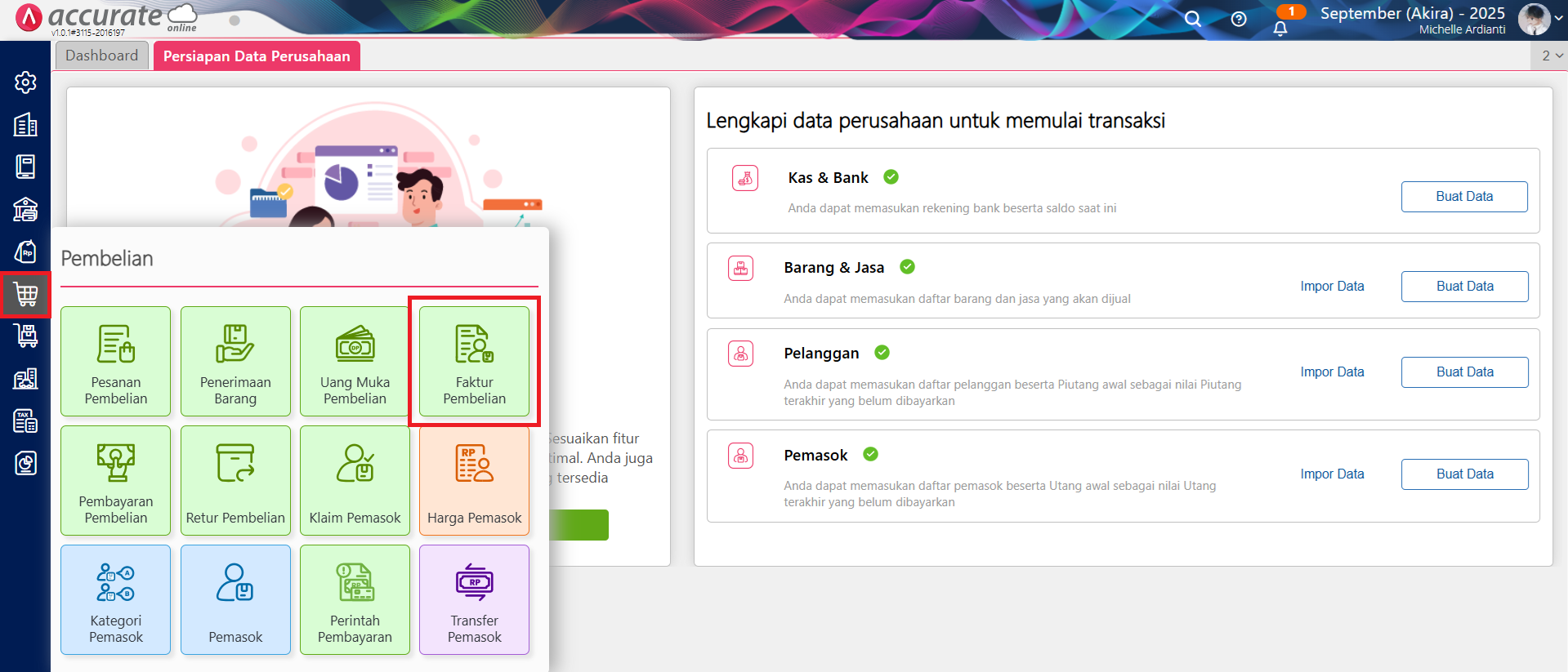
Task: Open the notification bell
Action: tap(1280, 29)
